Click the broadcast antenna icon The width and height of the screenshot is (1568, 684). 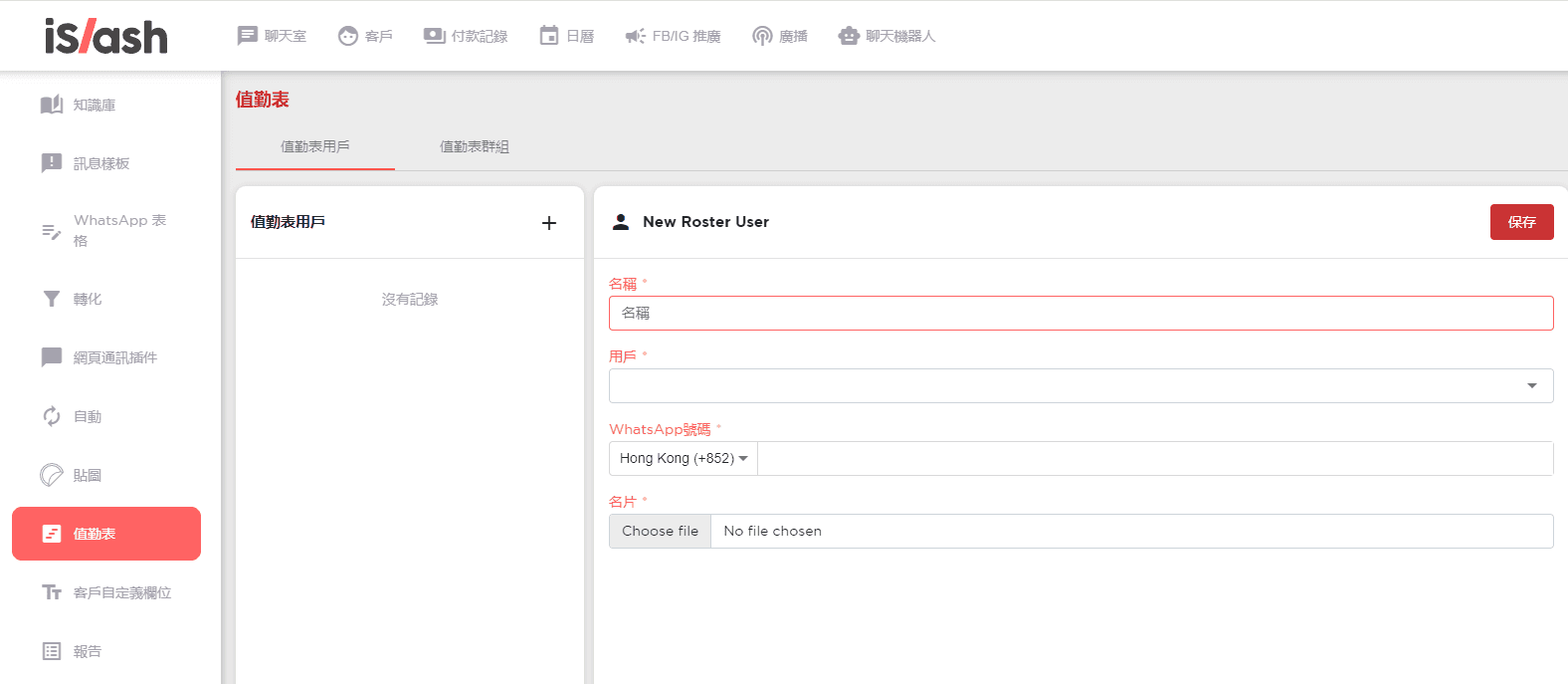click(x=762, y=36)
